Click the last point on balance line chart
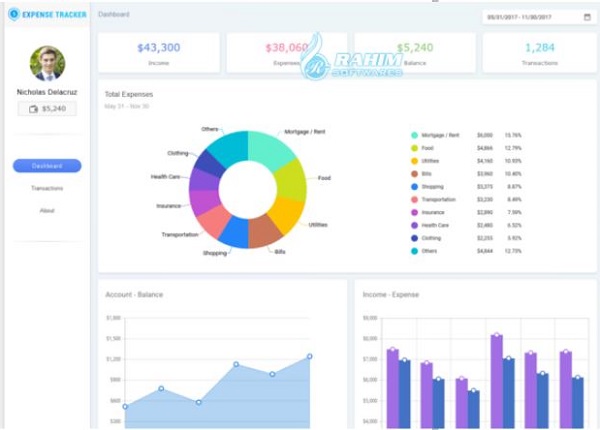 (310, 356)
